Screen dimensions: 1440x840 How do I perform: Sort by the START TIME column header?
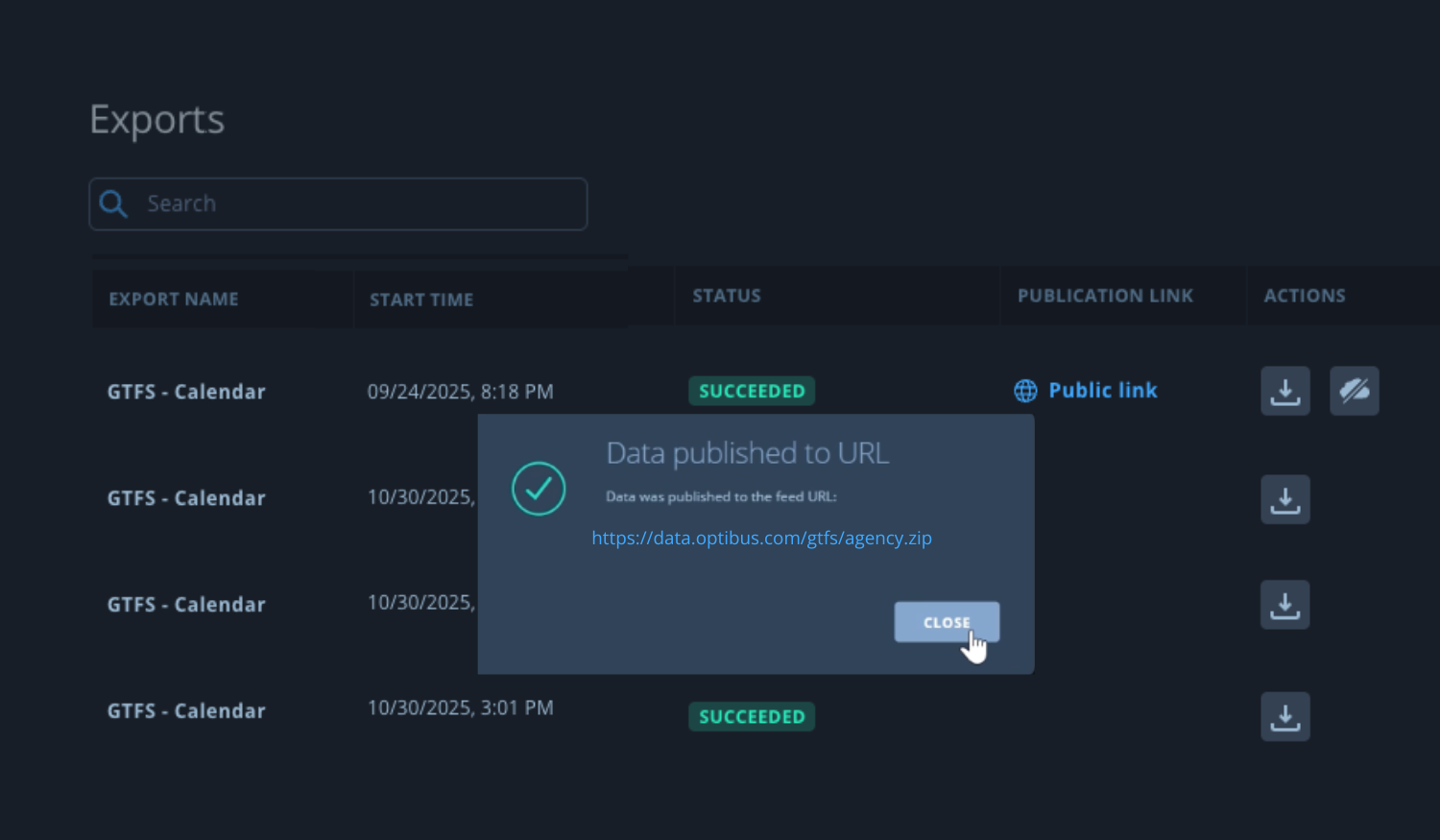pos(421,299)
